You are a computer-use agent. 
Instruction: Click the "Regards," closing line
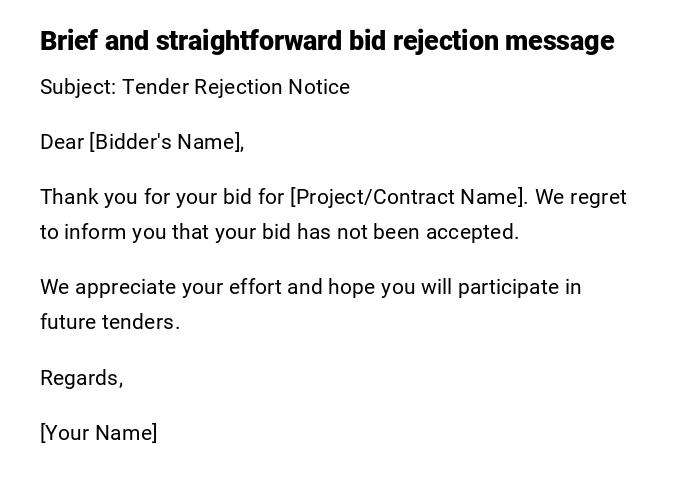pos(81,378)
